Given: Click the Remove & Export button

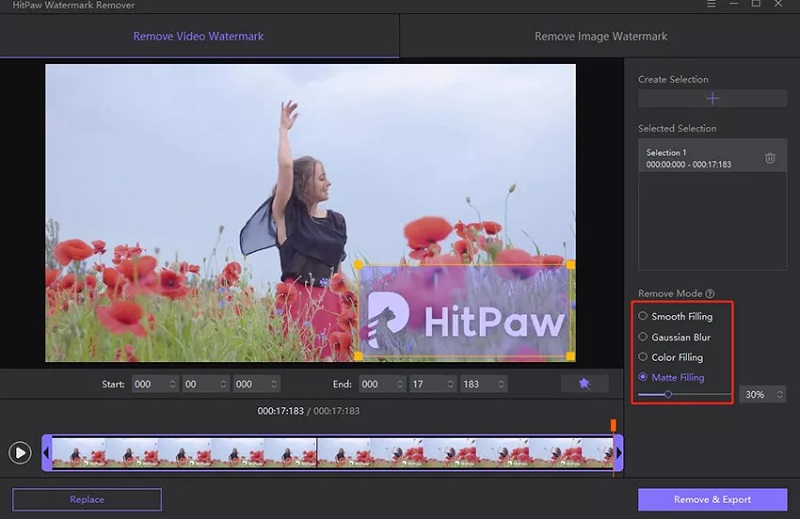Looking at the screenshot, I should 711,499.
